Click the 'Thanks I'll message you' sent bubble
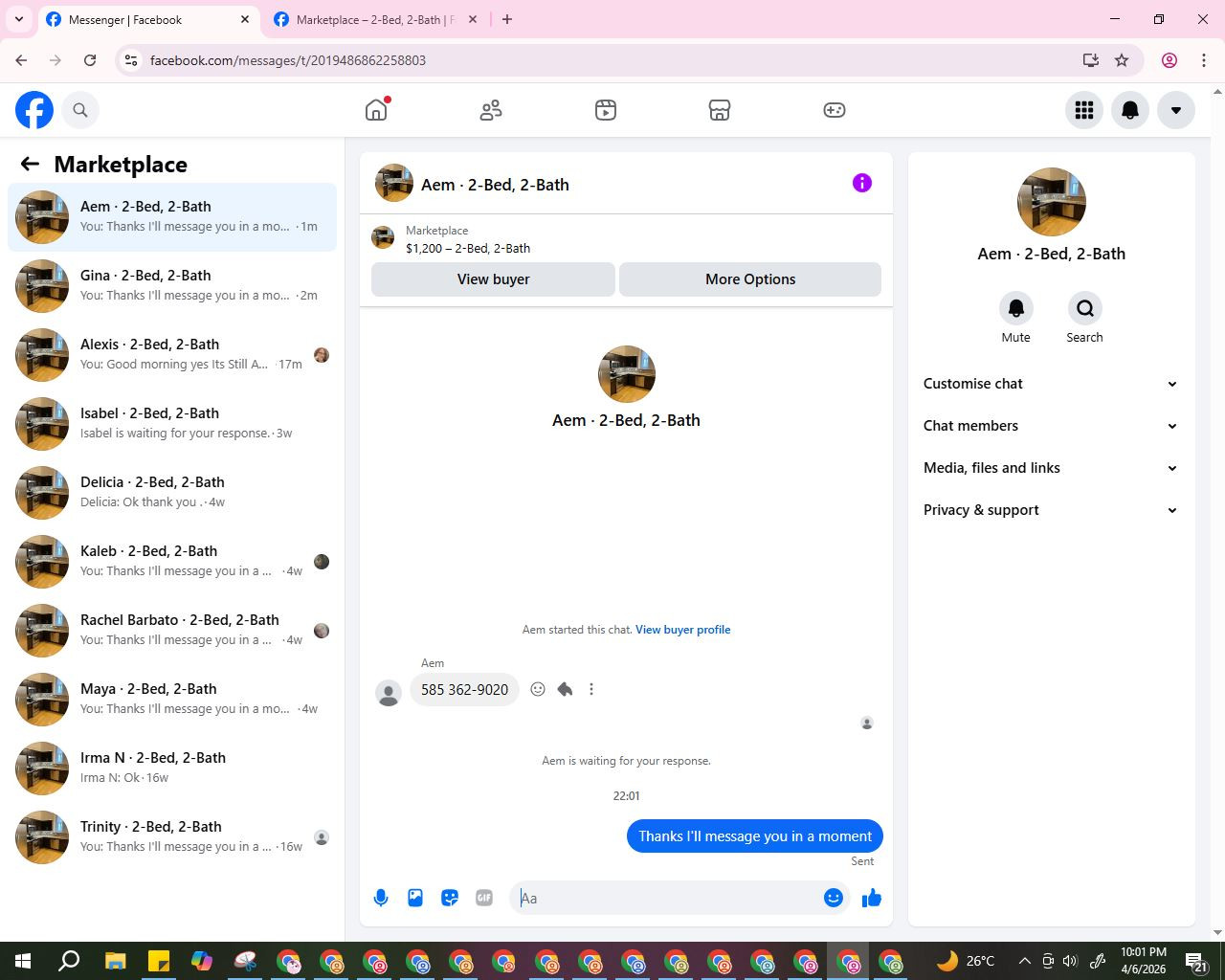Viewport: 1225px width, 980px height. click(x=755, y=836)
